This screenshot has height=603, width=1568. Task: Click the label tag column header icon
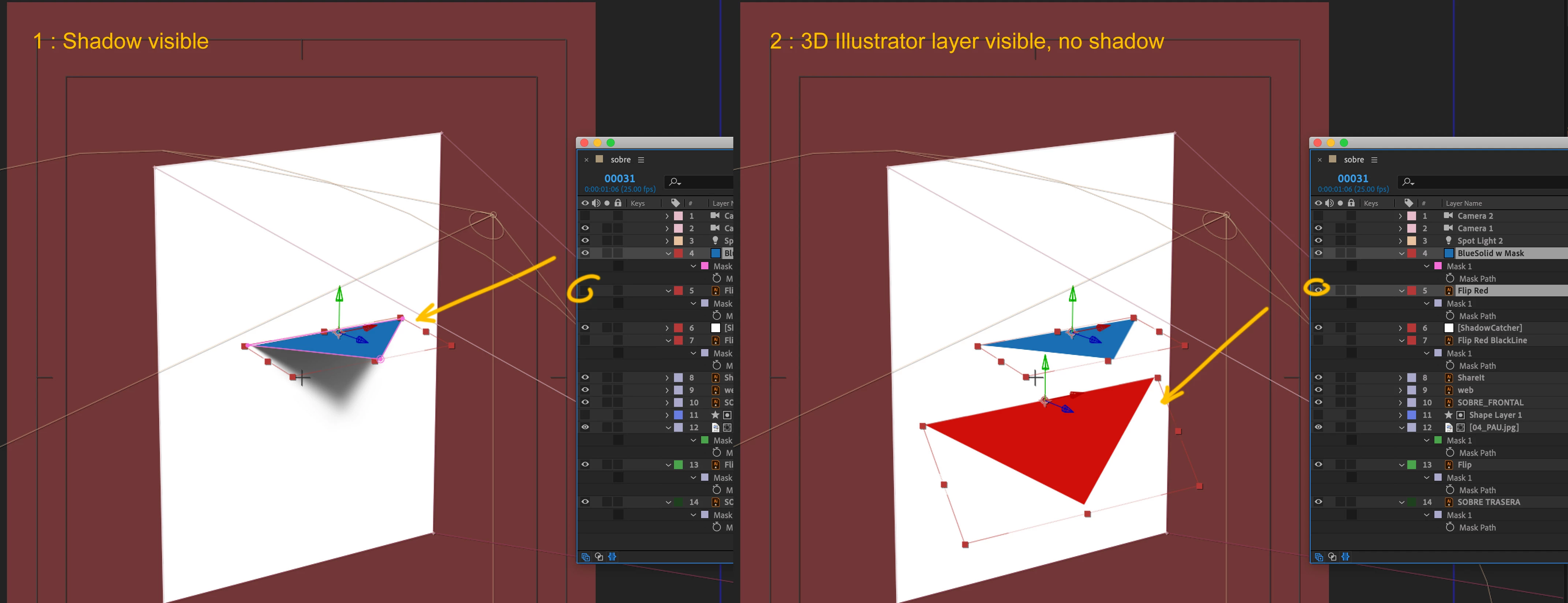pos(1408,203)
